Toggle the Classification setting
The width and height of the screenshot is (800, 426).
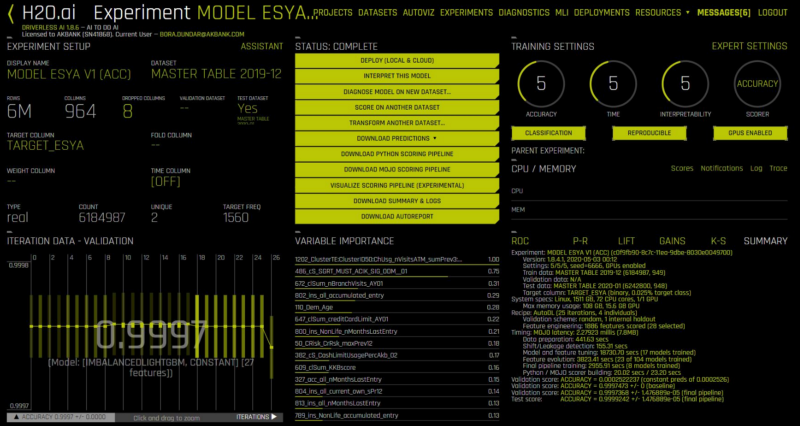coord(548,133)
